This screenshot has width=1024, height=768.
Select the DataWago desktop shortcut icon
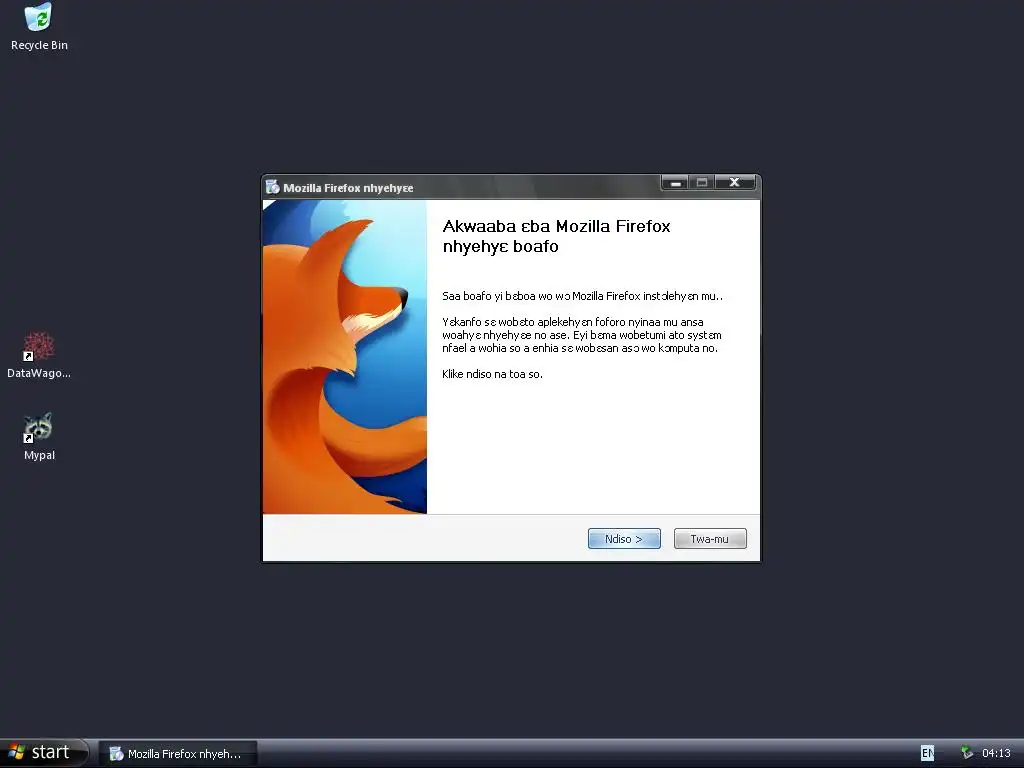pos(39,356)
